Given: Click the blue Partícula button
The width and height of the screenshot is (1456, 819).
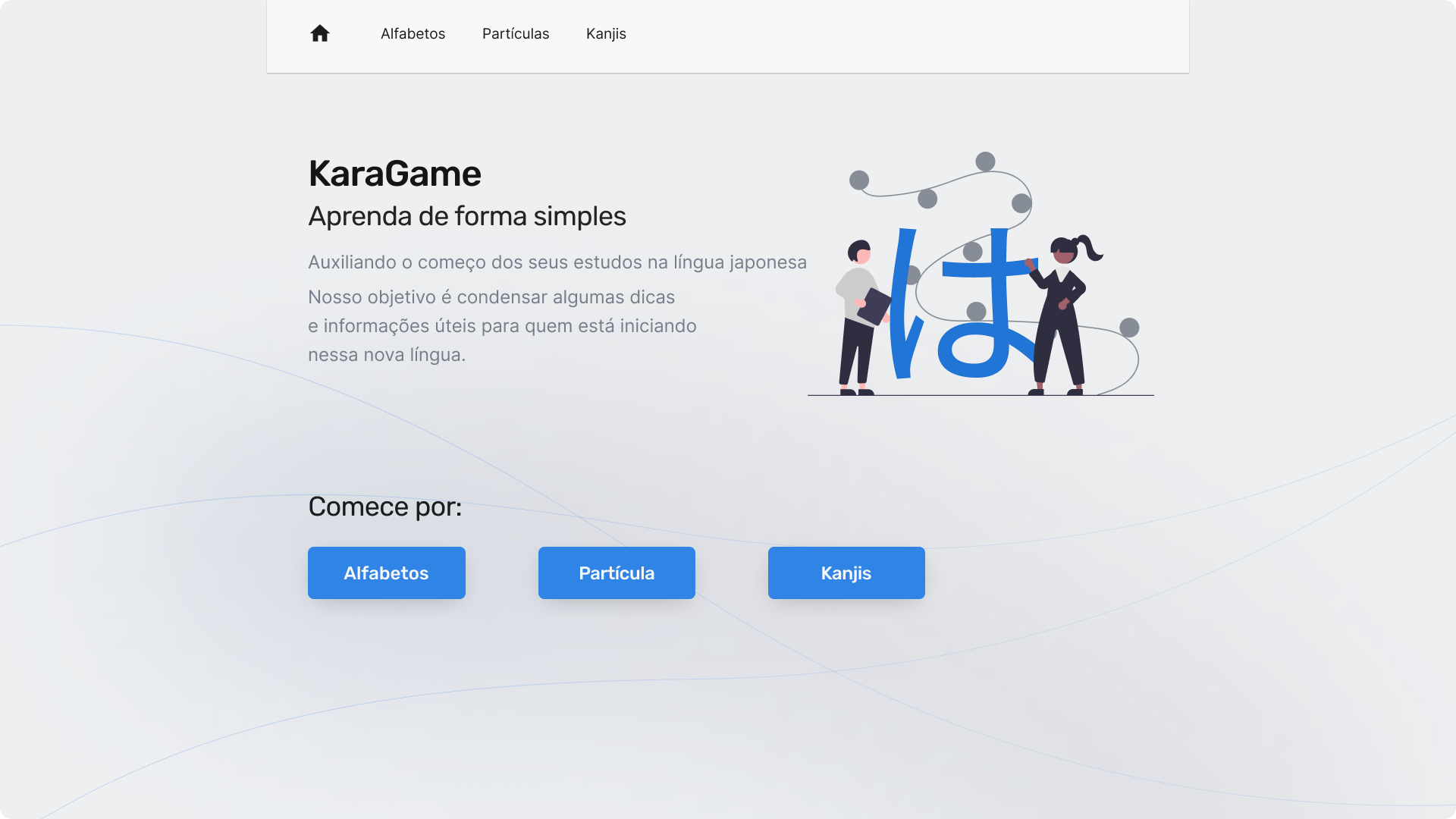Looking at the screenshot, I should (x=617, y=573).
